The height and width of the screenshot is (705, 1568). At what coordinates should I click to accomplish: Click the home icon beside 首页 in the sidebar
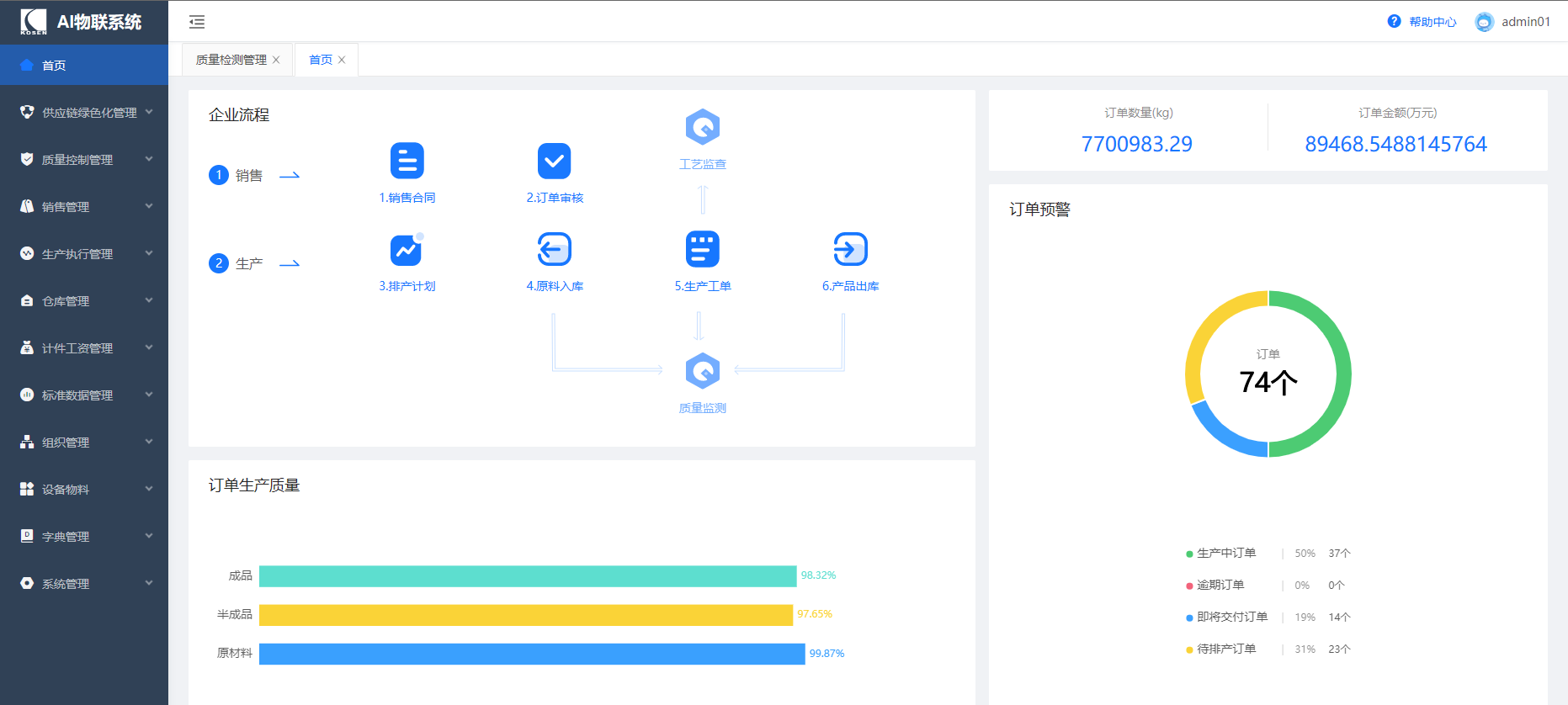coord(27,65)
